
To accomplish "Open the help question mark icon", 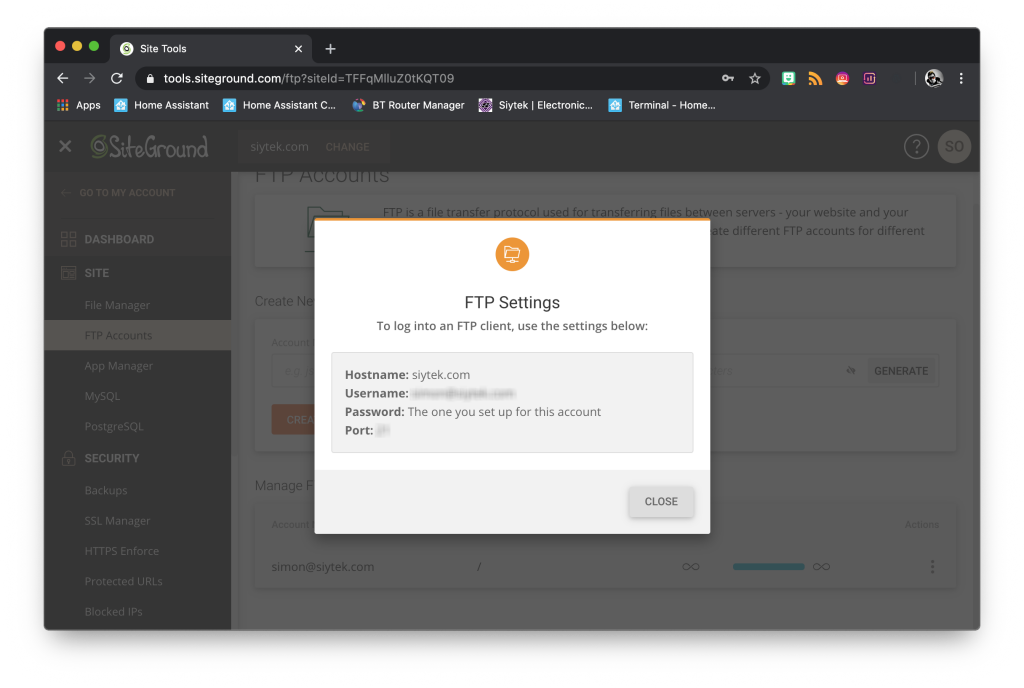I will coord(916,146).
